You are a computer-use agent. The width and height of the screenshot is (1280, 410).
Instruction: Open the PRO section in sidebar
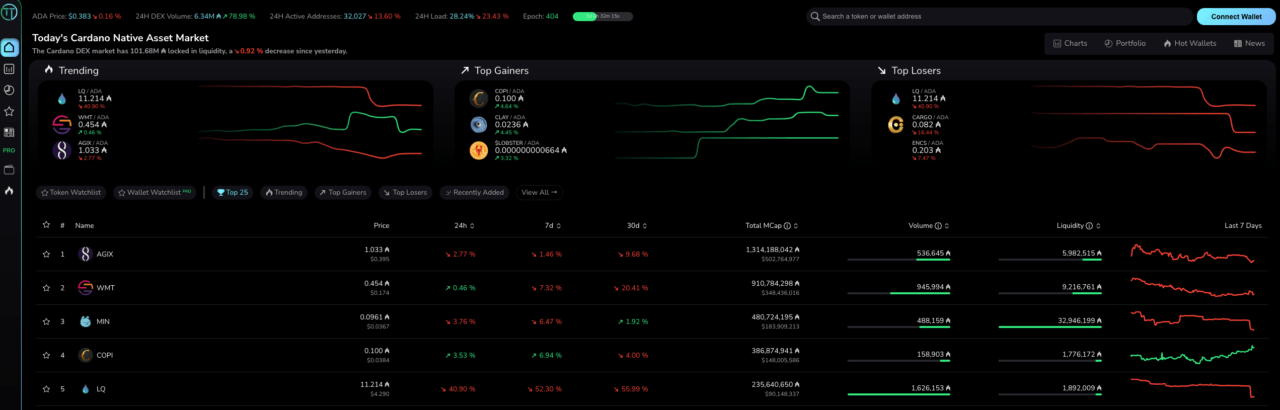[9, 150]
